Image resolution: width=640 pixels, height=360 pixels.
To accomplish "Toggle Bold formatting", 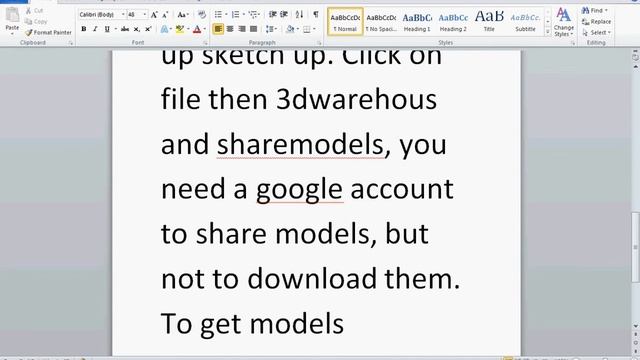I will pyautogui.click(x=84, y=29).
